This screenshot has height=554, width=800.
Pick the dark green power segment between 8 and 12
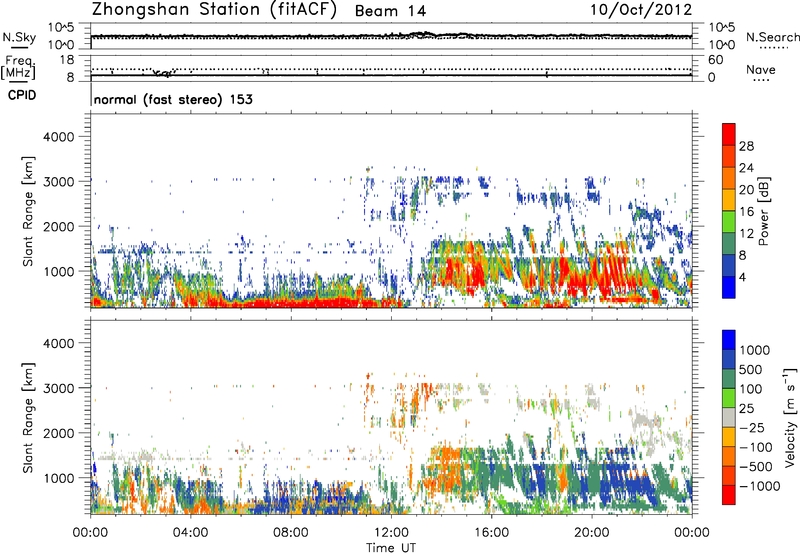point(729,244)
